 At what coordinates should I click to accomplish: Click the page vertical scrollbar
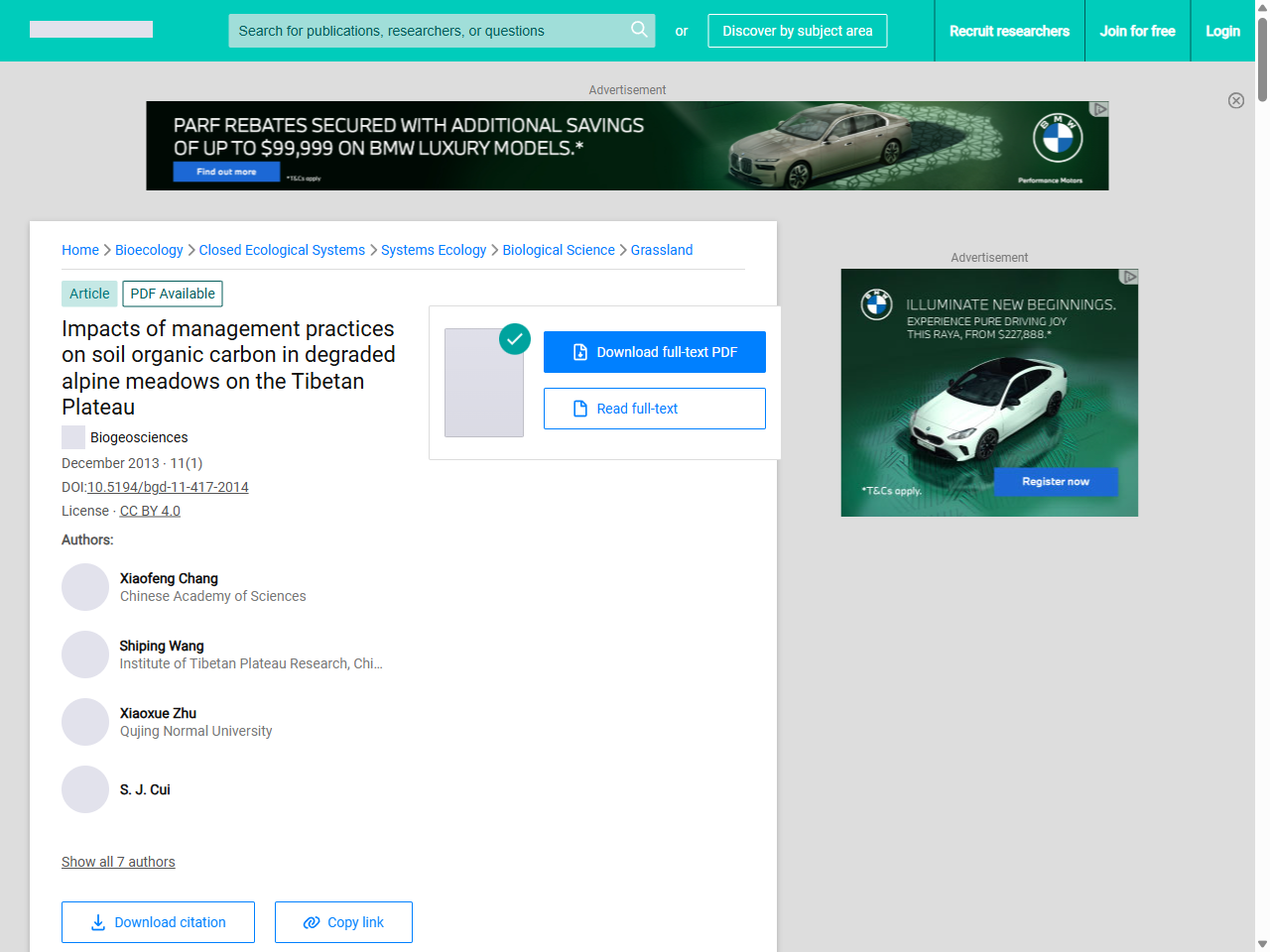[x=1262, y=496]
